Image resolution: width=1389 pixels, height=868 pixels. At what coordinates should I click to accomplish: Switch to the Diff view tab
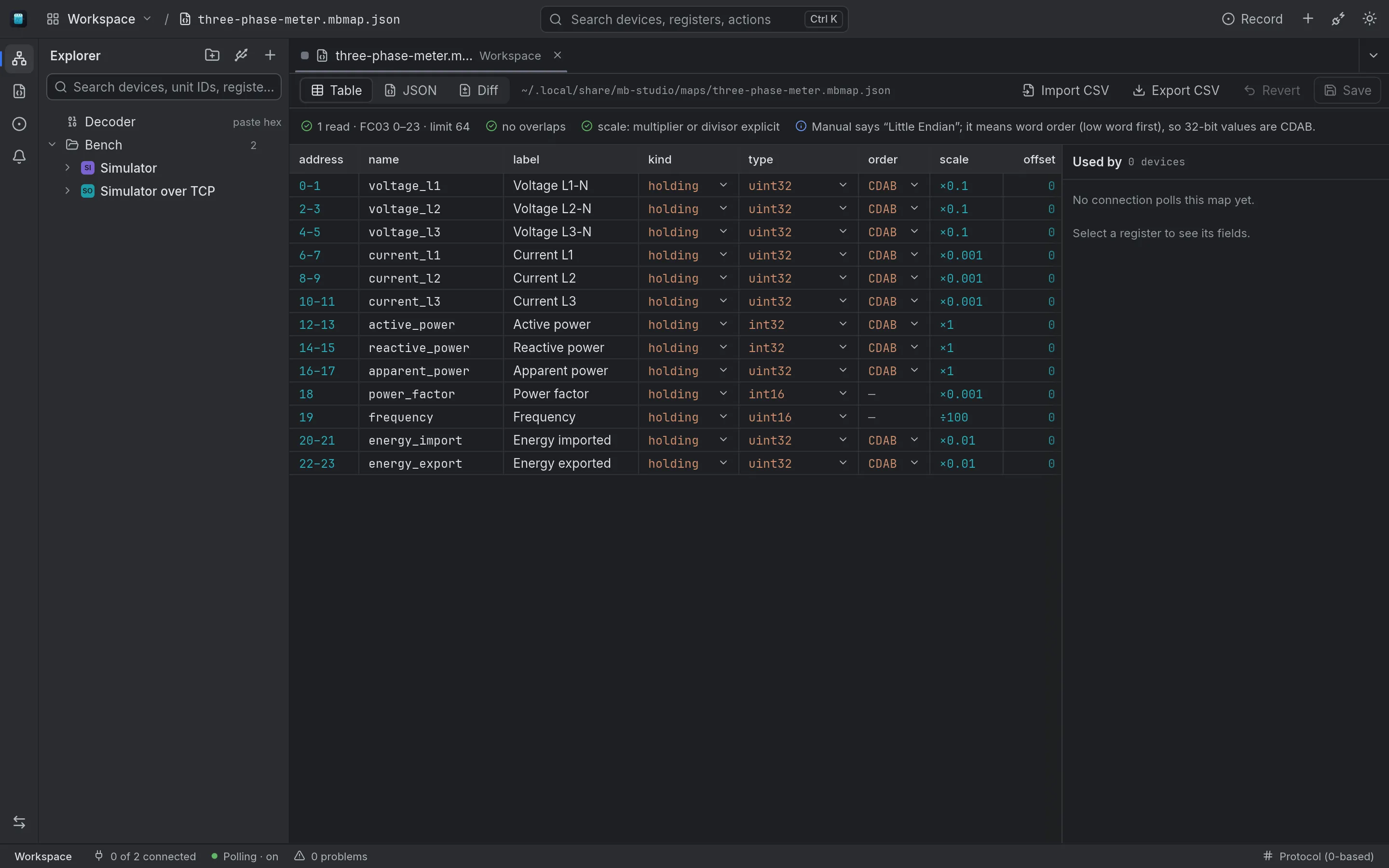(x=479, y=90)
